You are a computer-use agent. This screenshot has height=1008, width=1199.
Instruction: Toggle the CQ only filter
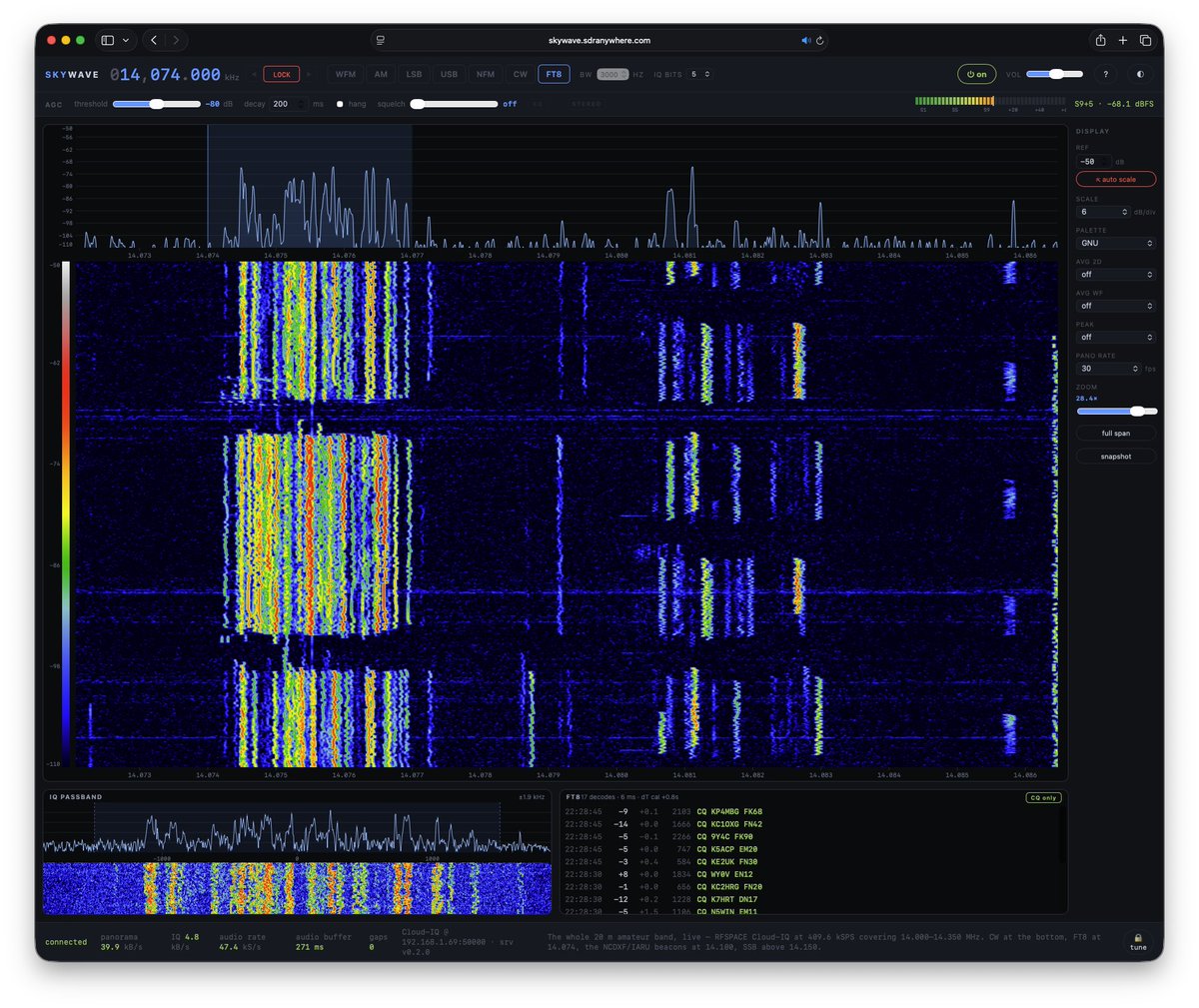click(1043, 797)
